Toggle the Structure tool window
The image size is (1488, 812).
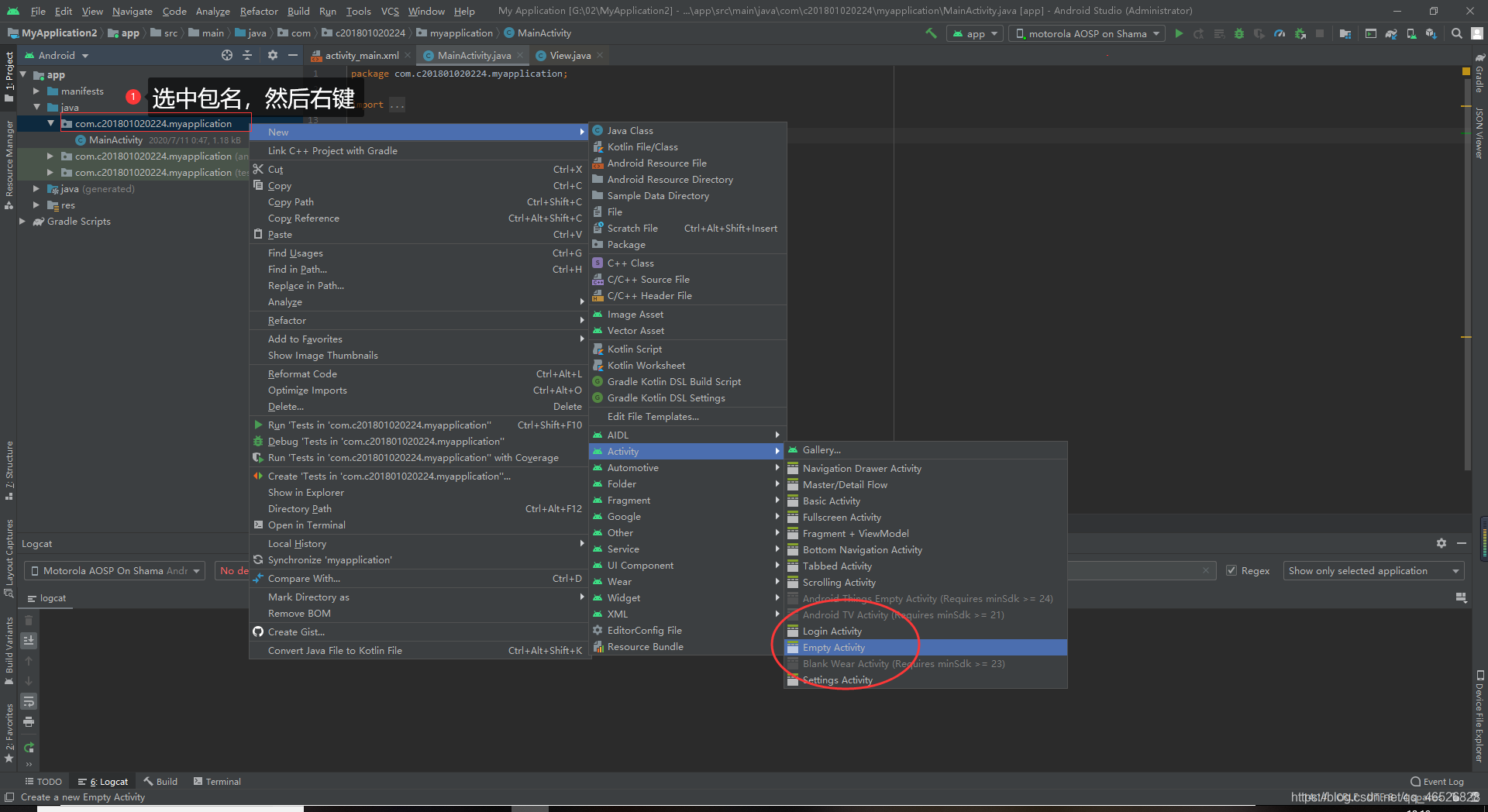[9, 470]
